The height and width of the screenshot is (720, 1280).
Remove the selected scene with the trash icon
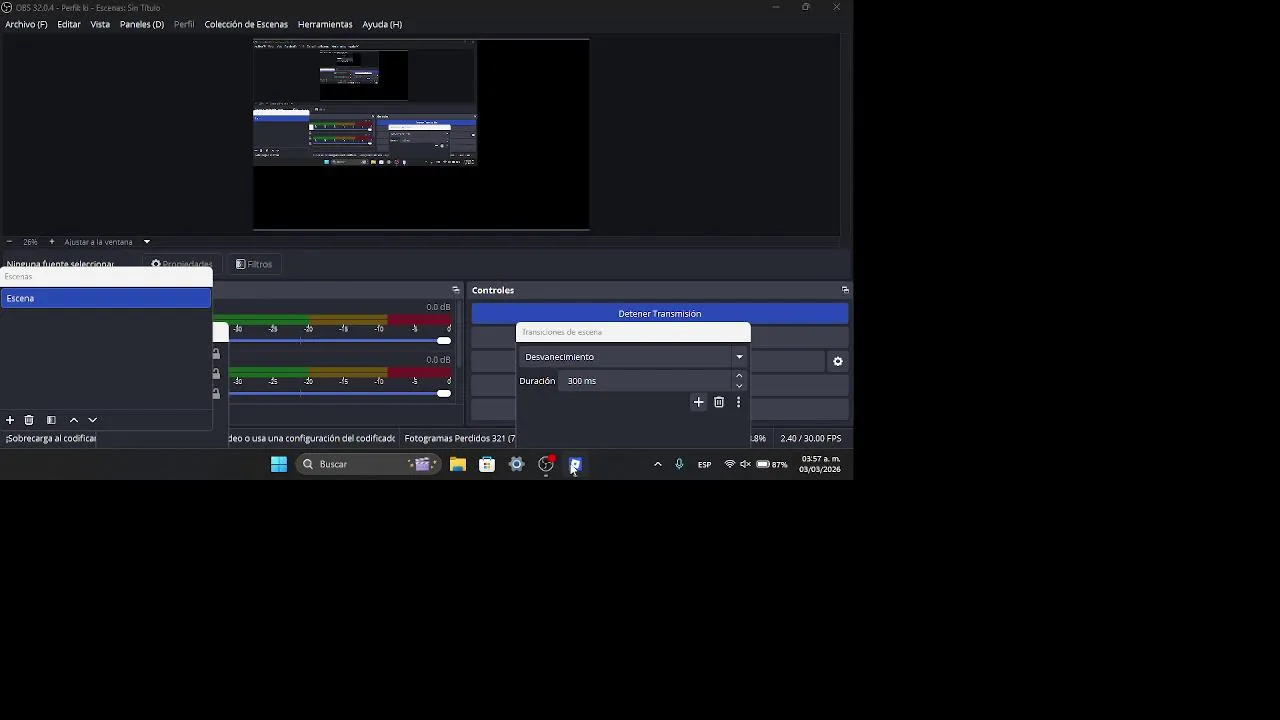[29, 420]
